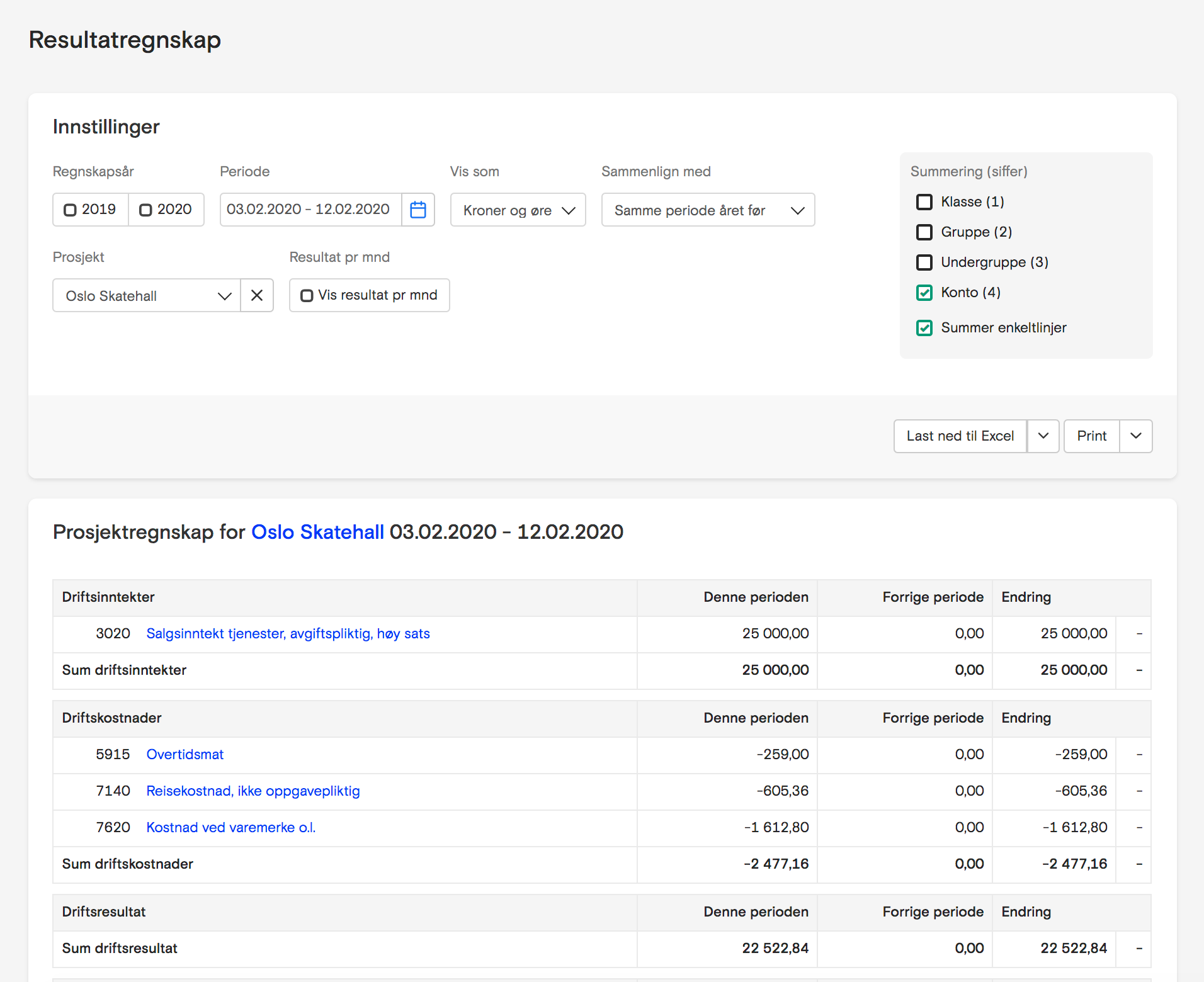Click Sum driftsresultat row label
Viewport: 1204px width, 982px height.
pos(120,949)
